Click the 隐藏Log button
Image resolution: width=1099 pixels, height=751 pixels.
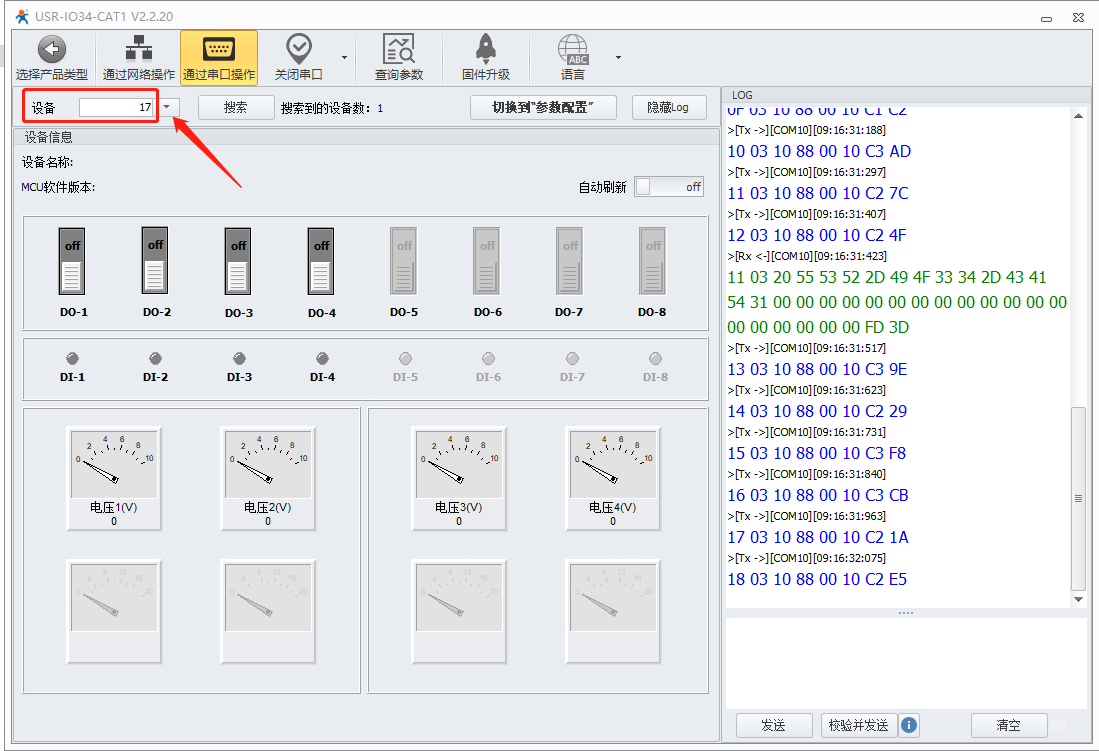(669, 107)
